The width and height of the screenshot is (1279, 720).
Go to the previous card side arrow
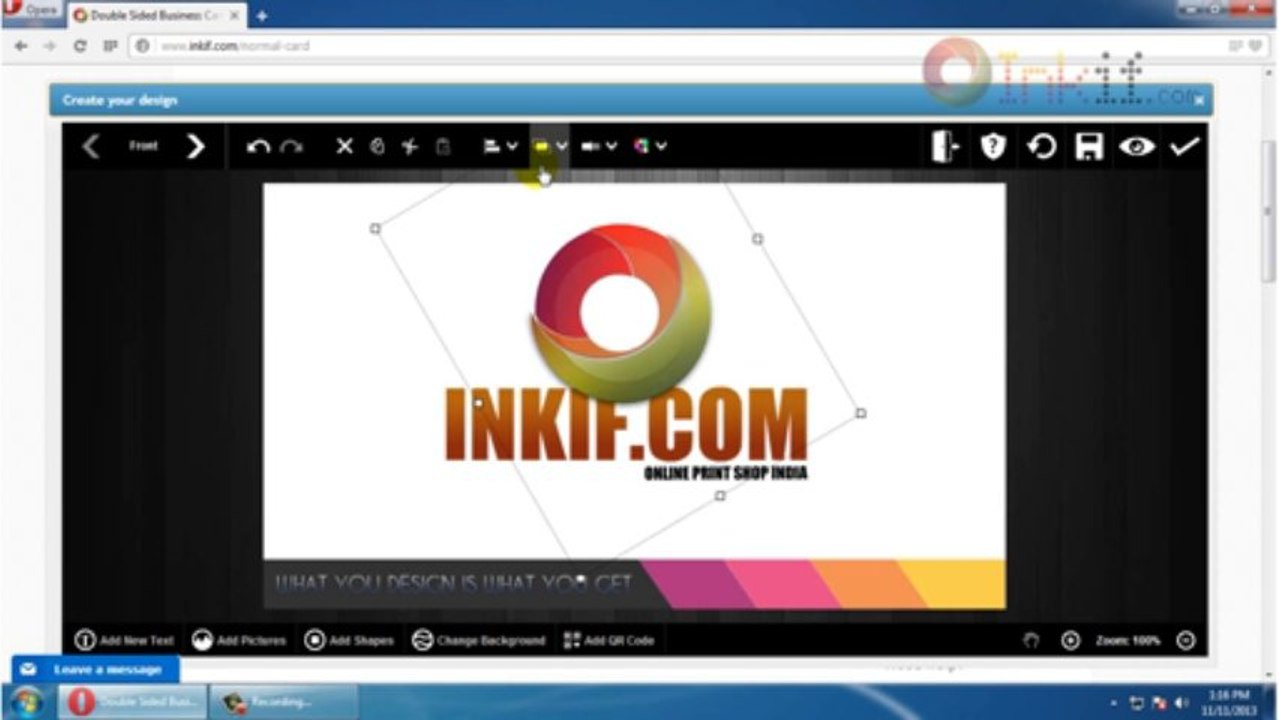[91, 146]
